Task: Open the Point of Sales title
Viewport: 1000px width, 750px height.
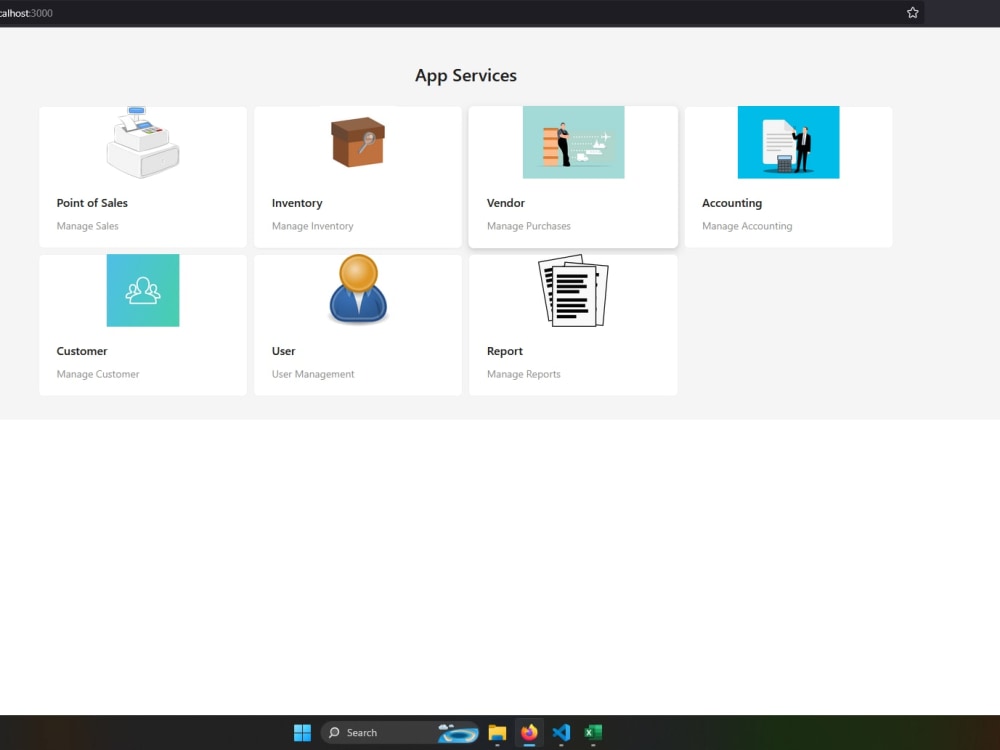Action: pyautogui.click(x=92, y=203)
